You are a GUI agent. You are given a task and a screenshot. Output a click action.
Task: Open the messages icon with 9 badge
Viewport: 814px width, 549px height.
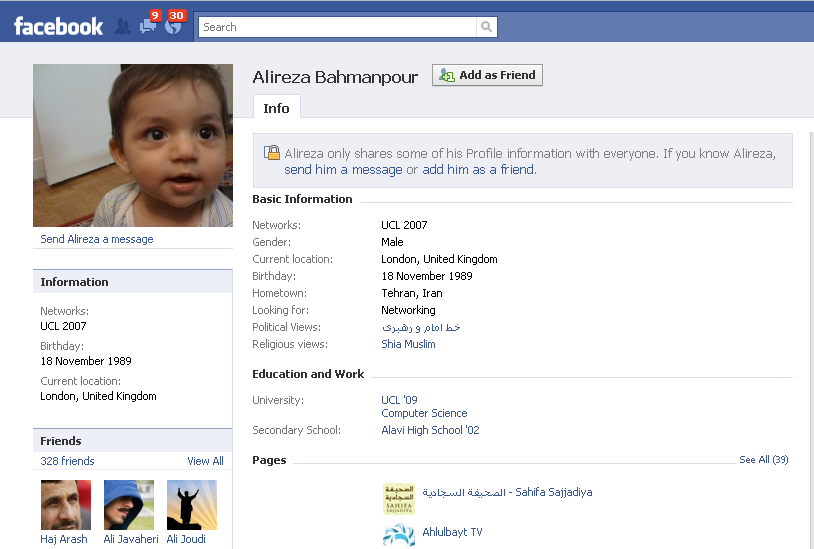tap(148, 27)
